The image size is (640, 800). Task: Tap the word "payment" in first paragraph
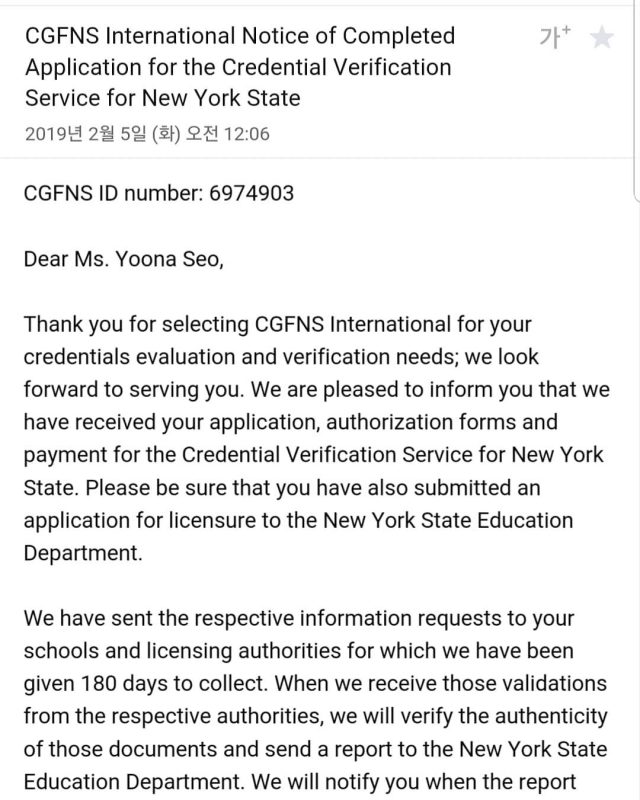click(x=64, y=455)
